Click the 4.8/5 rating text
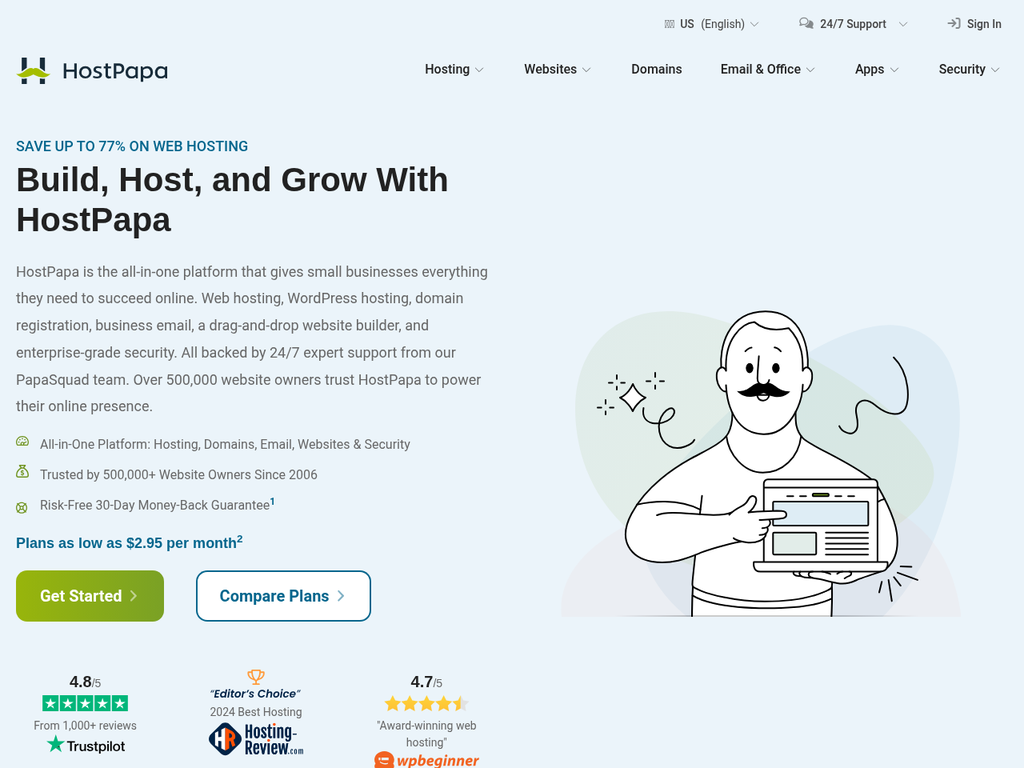The image size is (1024, 768). (x=85, y=682)
